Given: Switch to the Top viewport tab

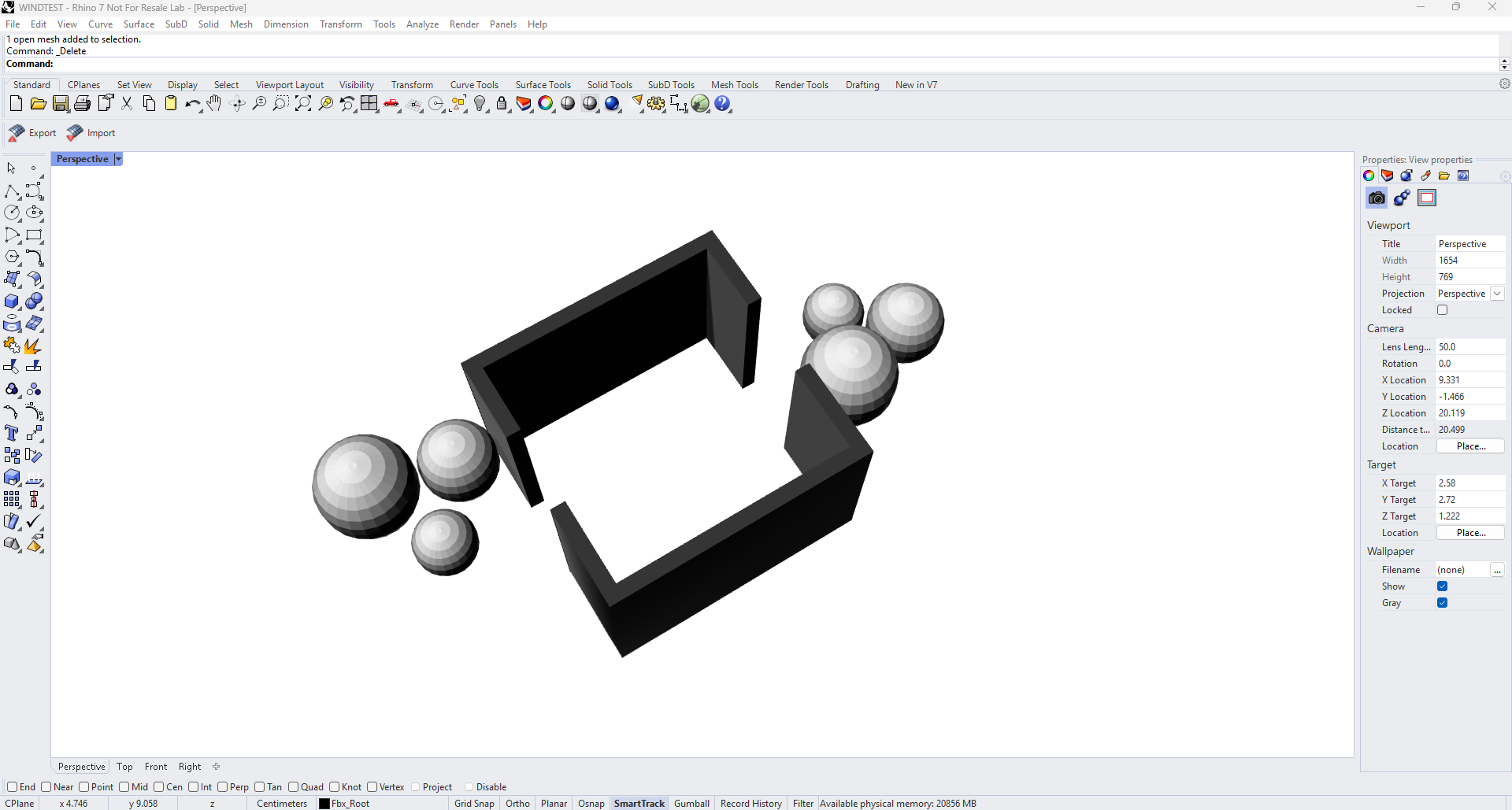Looking at the screenshot, I should 124,766.
